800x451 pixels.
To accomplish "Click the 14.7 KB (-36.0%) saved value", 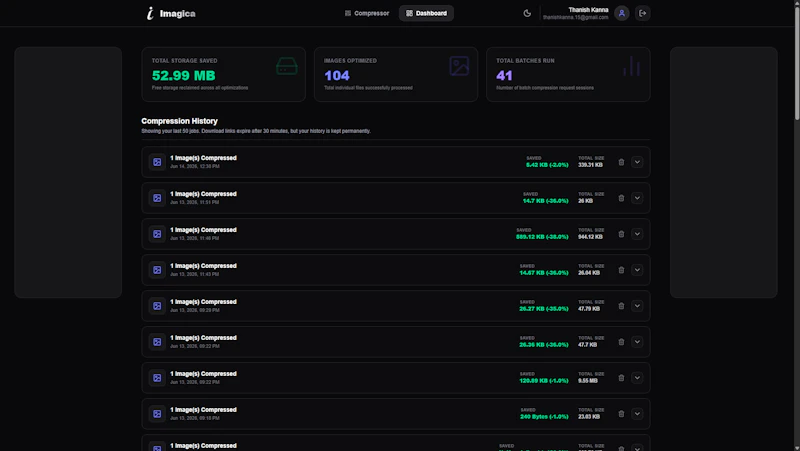I will click(x=545, y=201).
